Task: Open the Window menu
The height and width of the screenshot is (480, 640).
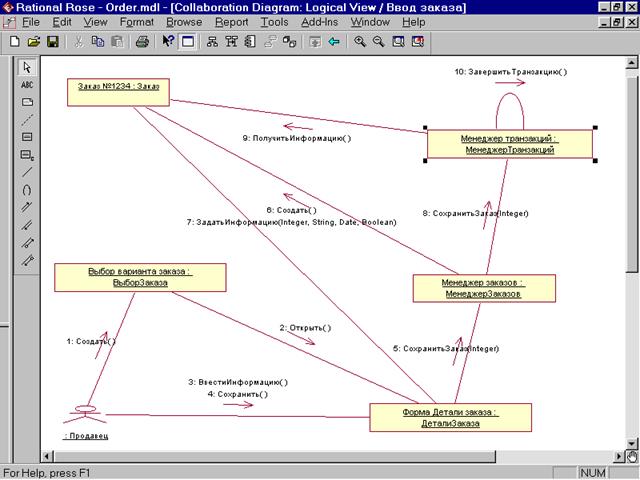Action: tap(370, 22)
